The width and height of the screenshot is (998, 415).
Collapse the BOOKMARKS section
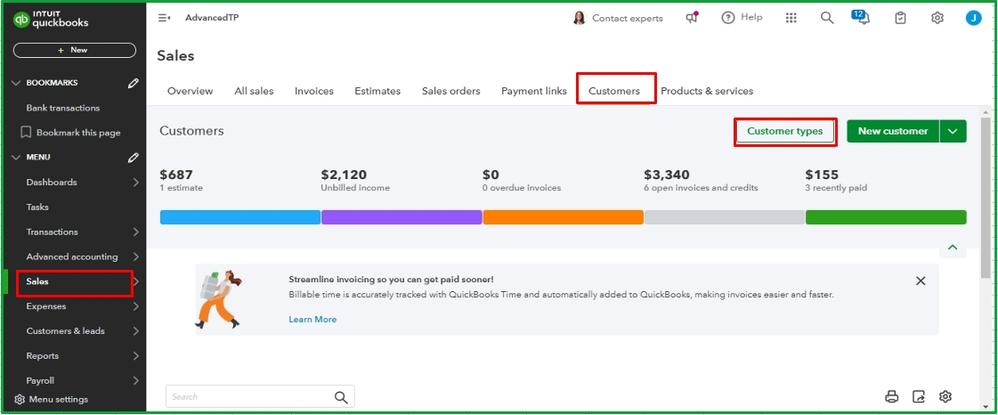pos(14,83)
